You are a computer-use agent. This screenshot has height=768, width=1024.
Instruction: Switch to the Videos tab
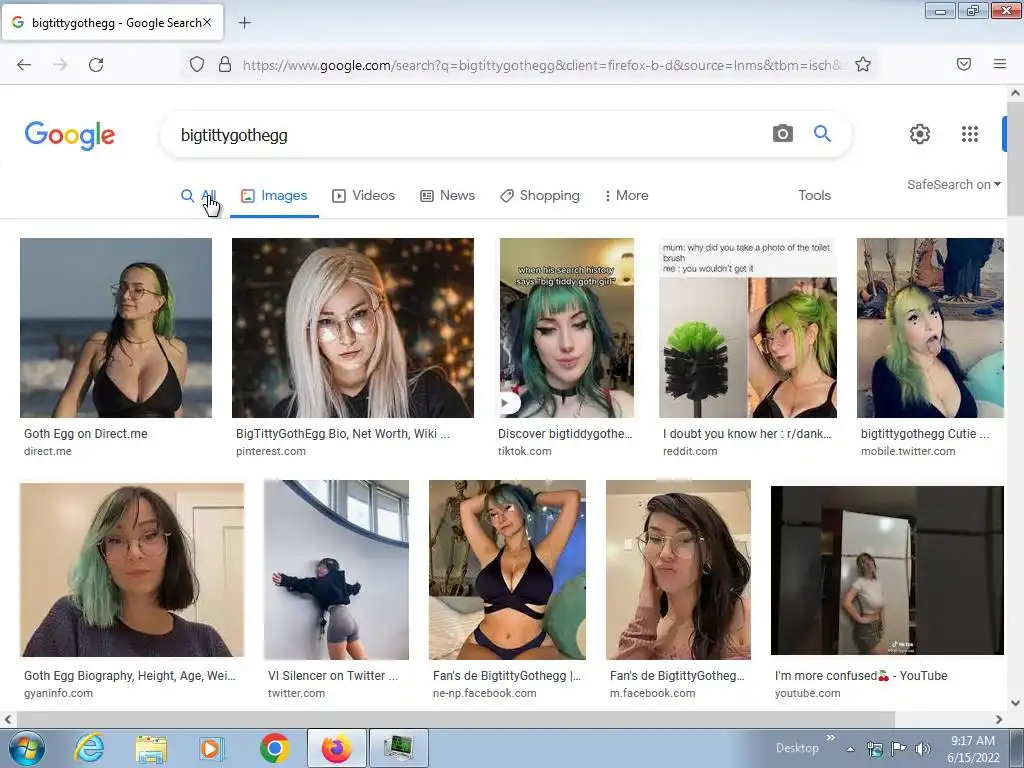pos(364,195)
